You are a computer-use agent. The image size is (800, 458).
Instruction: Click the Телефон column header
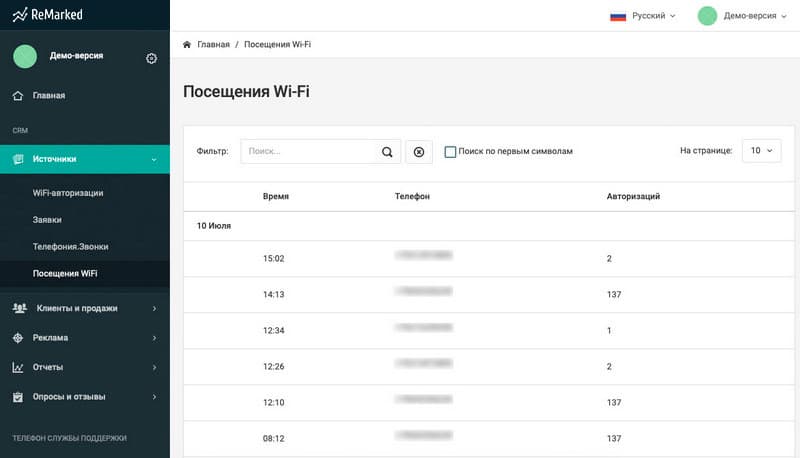click(x=412, y=196)
